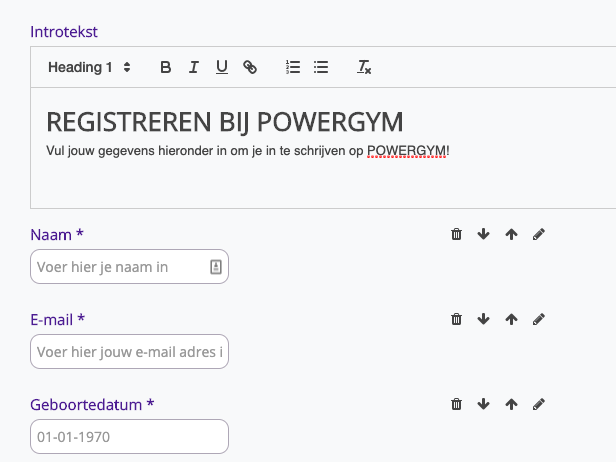
Task: Insert a hyperlink
Action: tap(250, 67)
